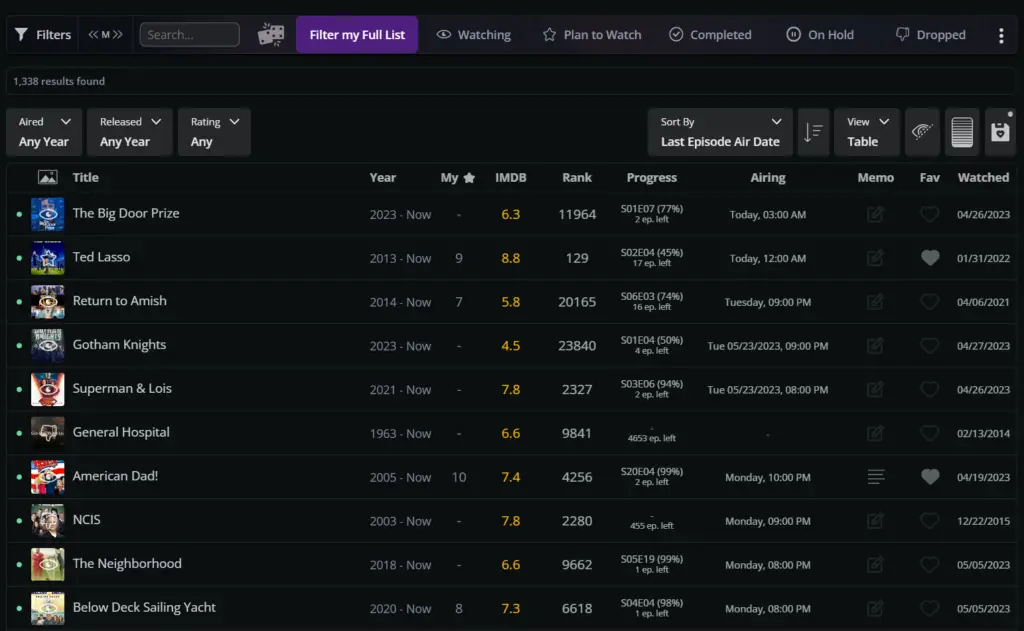Favorite General Hospital with heart
Image resolution: width=1024 pixels, height=631 pixels.
coord(929,433)
